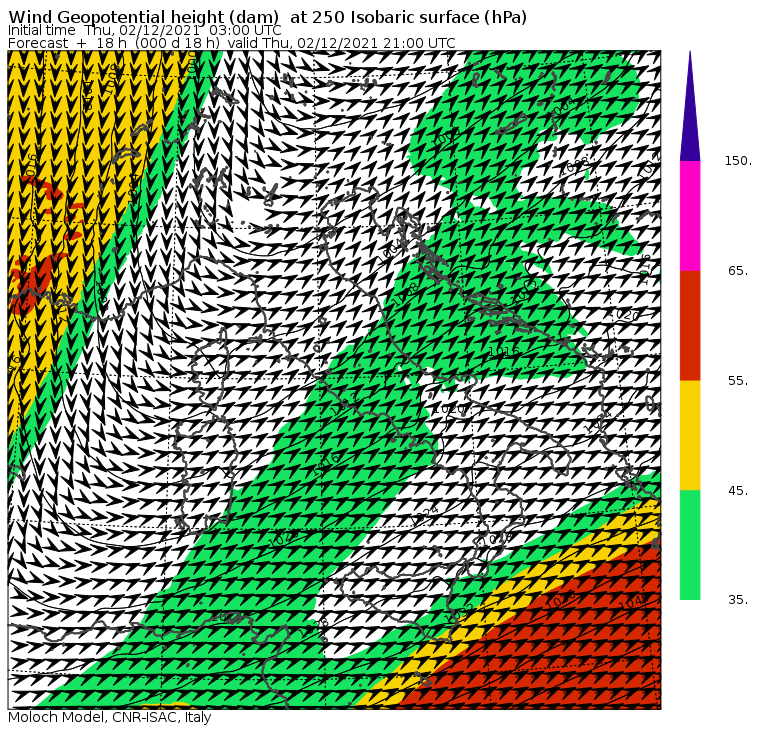
Task: Select the 'Initial time Thu, 02/12/2021 03:00 UTC' line
Action: 144,30
